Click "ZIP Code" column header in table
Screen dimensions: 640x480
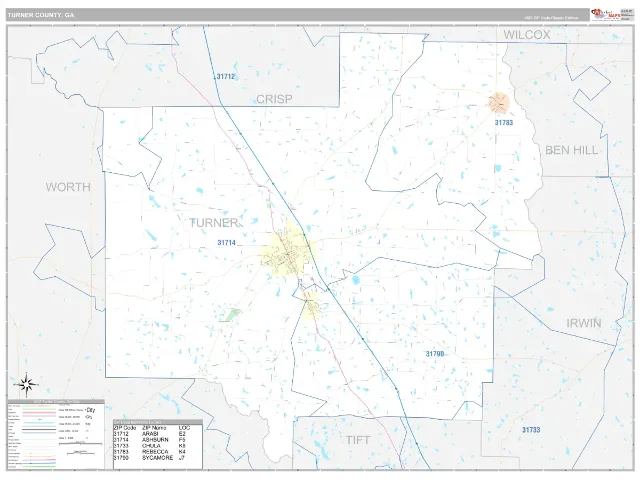tap(125, 428)
